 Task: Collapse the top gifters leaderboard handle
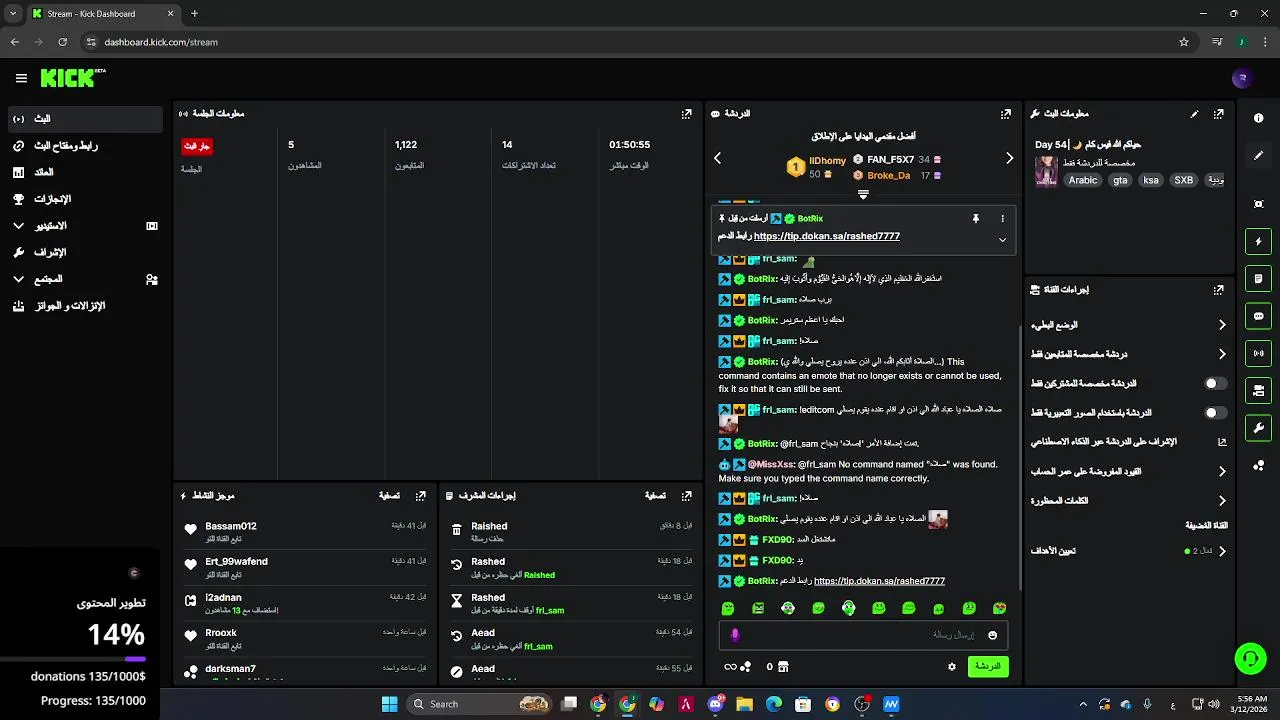pos(863,195)
